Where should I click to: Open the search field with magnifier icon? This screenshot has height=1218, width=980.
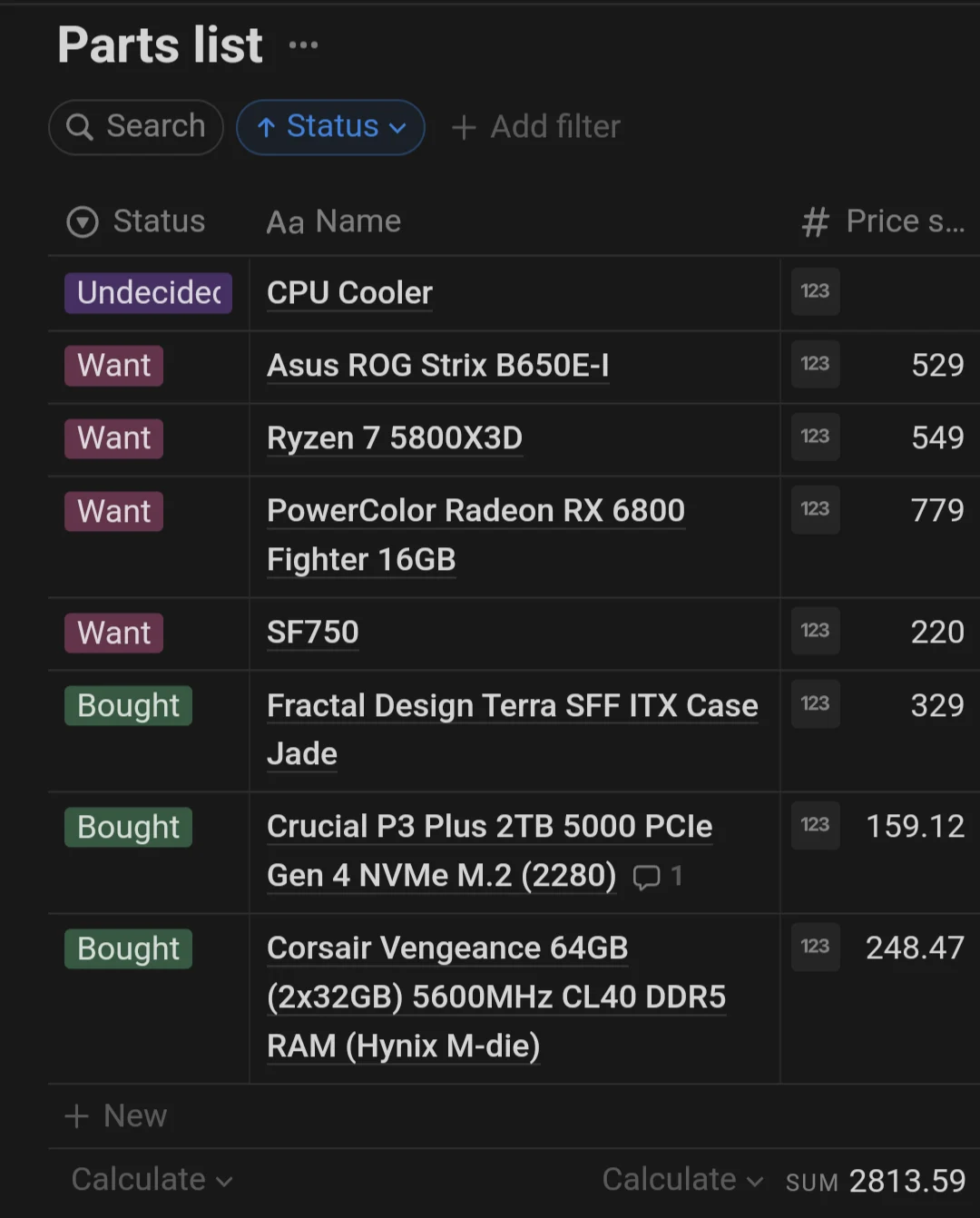click(x=135, y=127)
